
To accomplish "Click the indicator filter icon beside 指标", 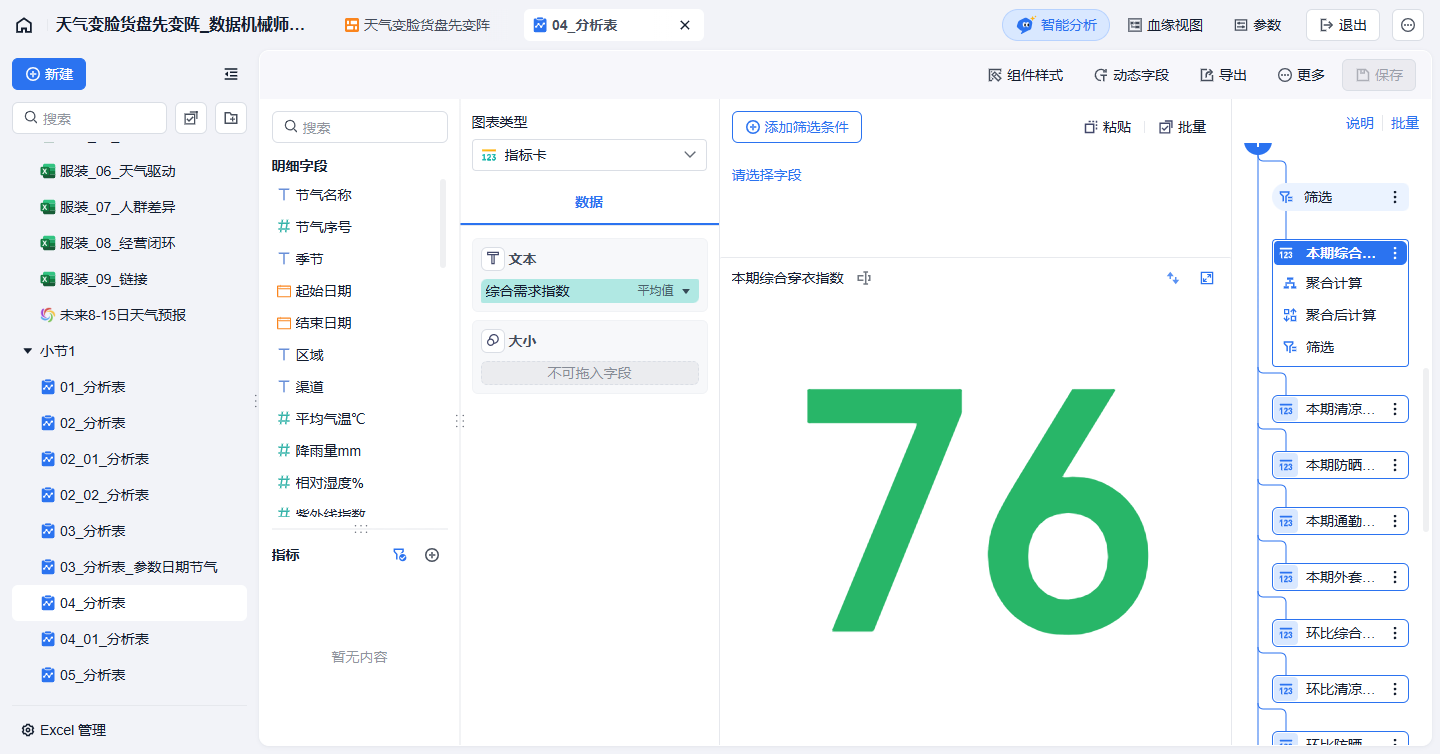I will [x=400, y=555].
